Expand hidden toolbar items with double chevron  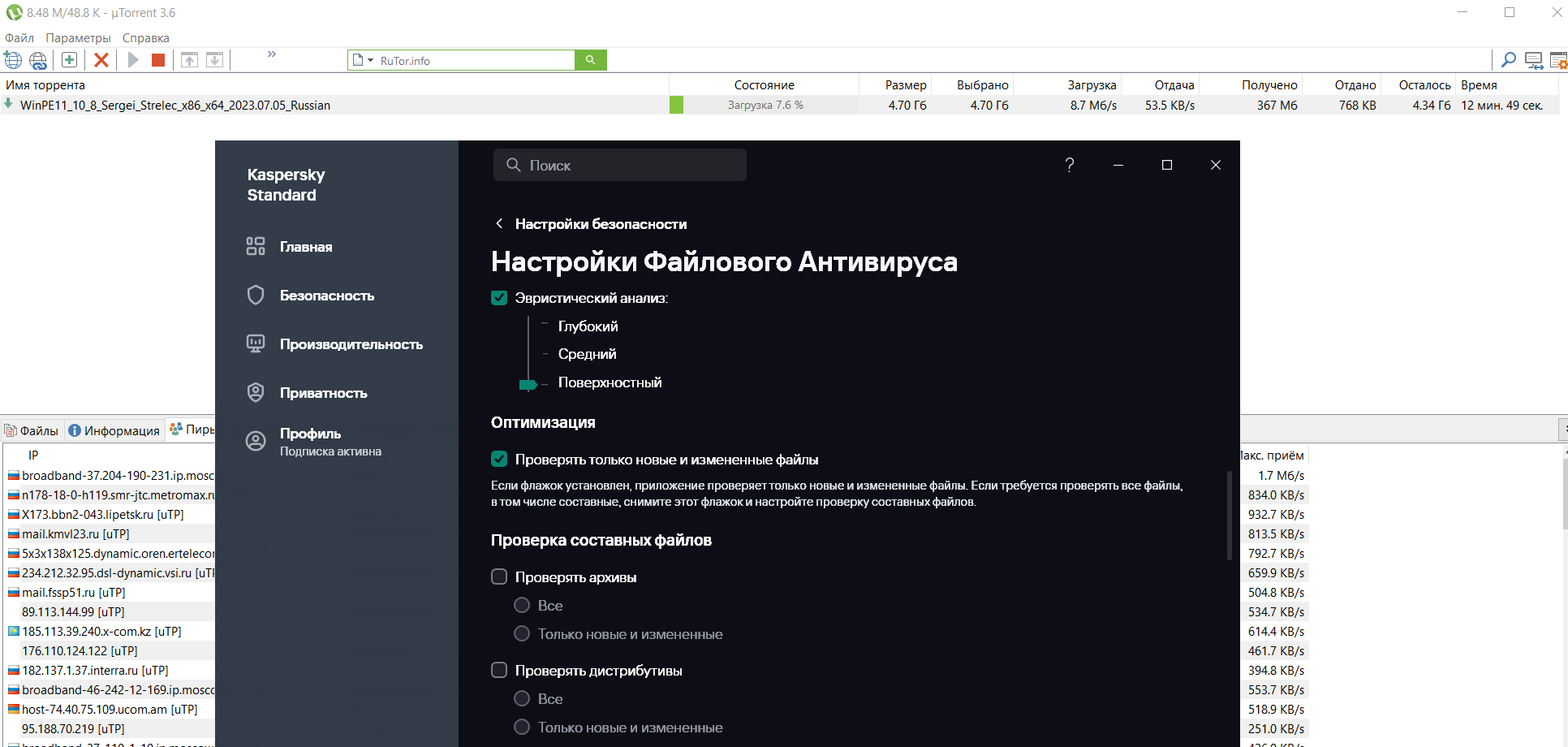pyautogui.click(x=272, y=54)
